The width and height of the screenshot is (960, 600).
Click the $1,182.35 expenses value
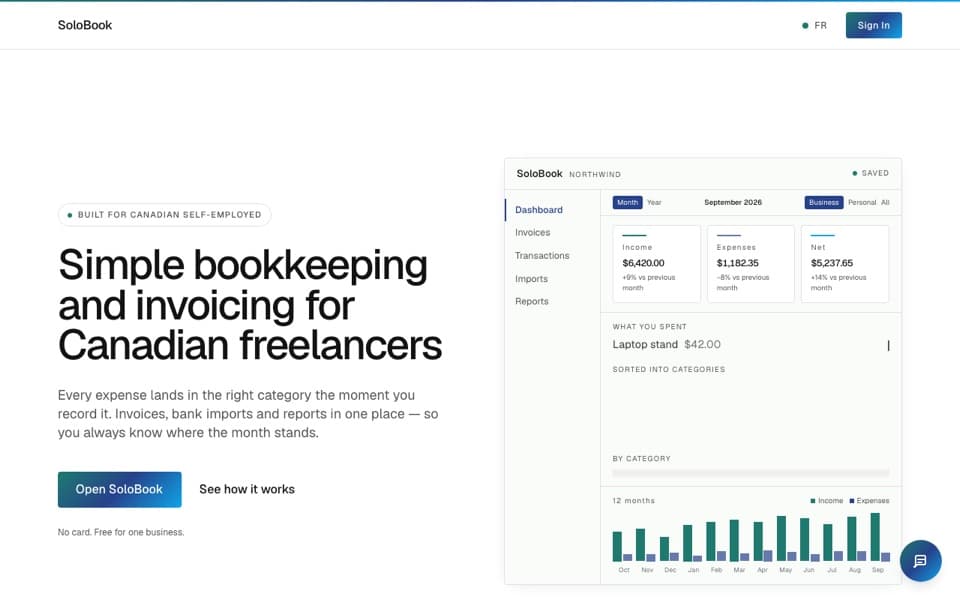(x=737, y=263)
